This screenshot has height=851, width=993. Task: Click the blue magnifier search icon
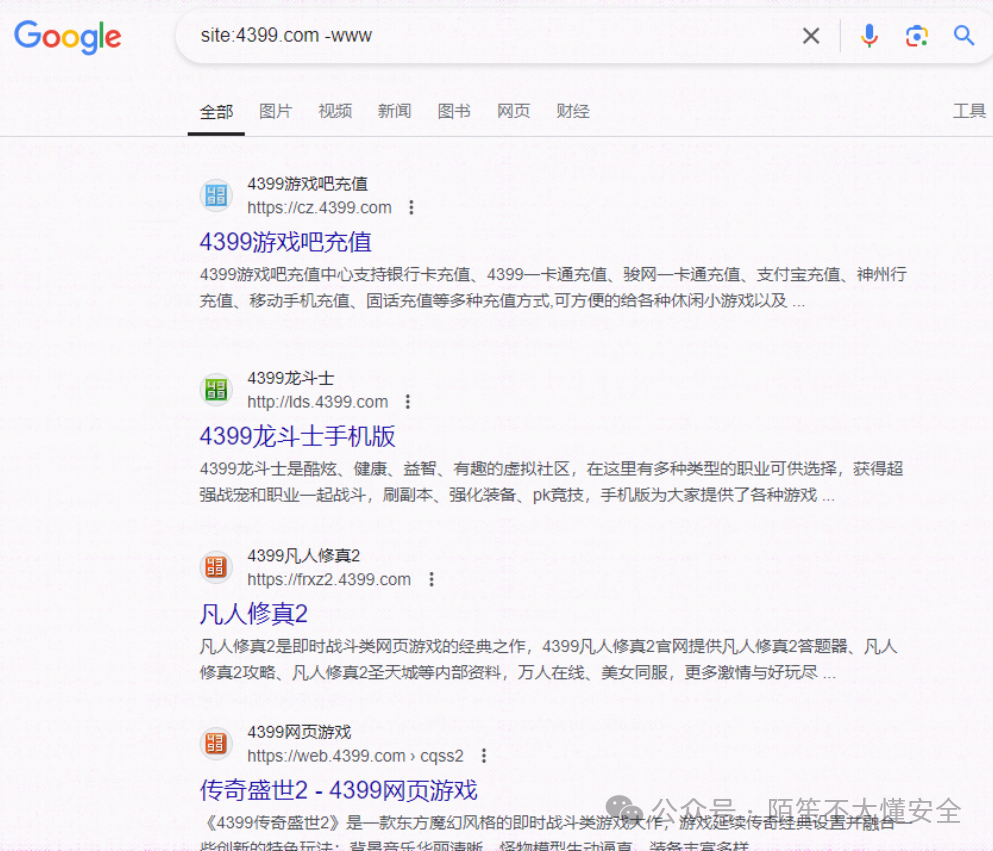click(963, 35)
